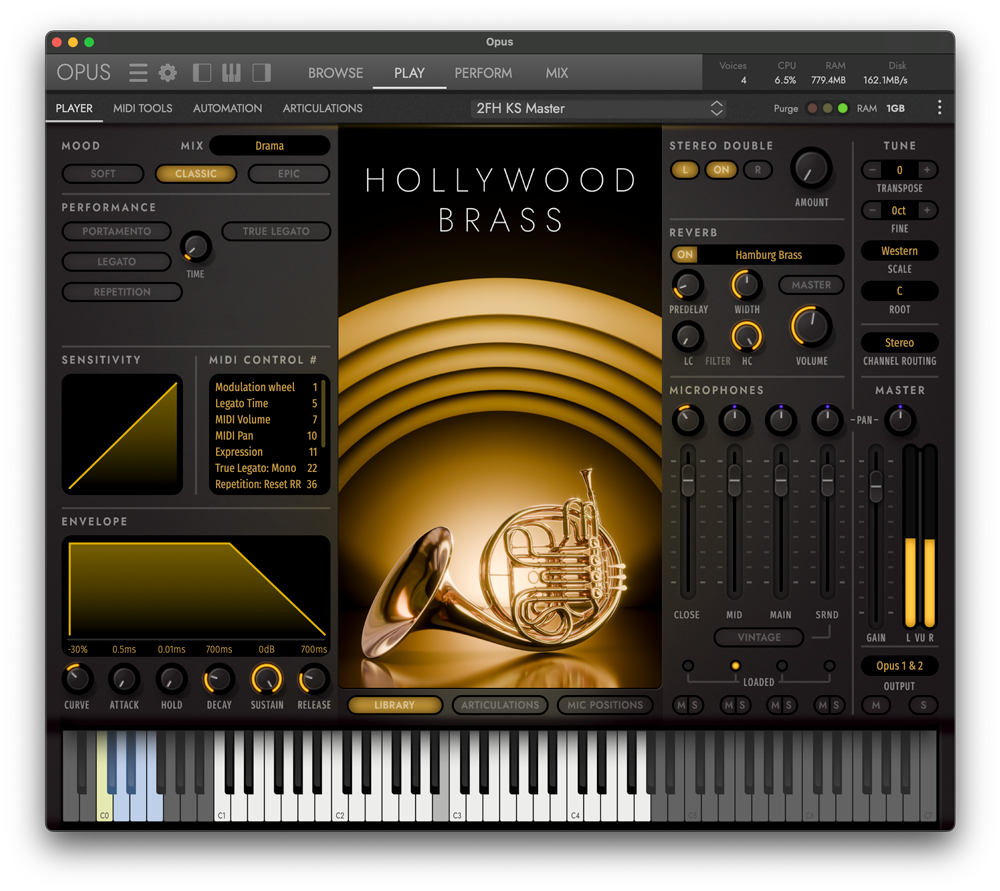Toggle Stereo Double ON button
This screenshot has width=1000, height=891.
tap(721, 170)
